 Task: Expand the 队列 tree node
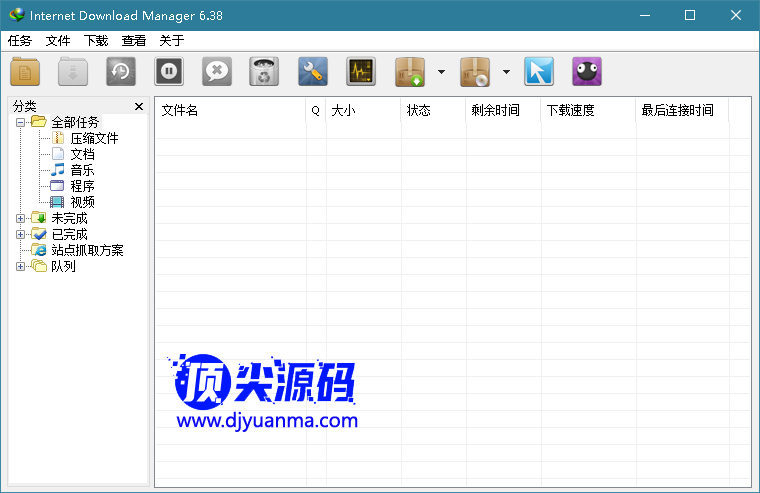tap(21, 266)
